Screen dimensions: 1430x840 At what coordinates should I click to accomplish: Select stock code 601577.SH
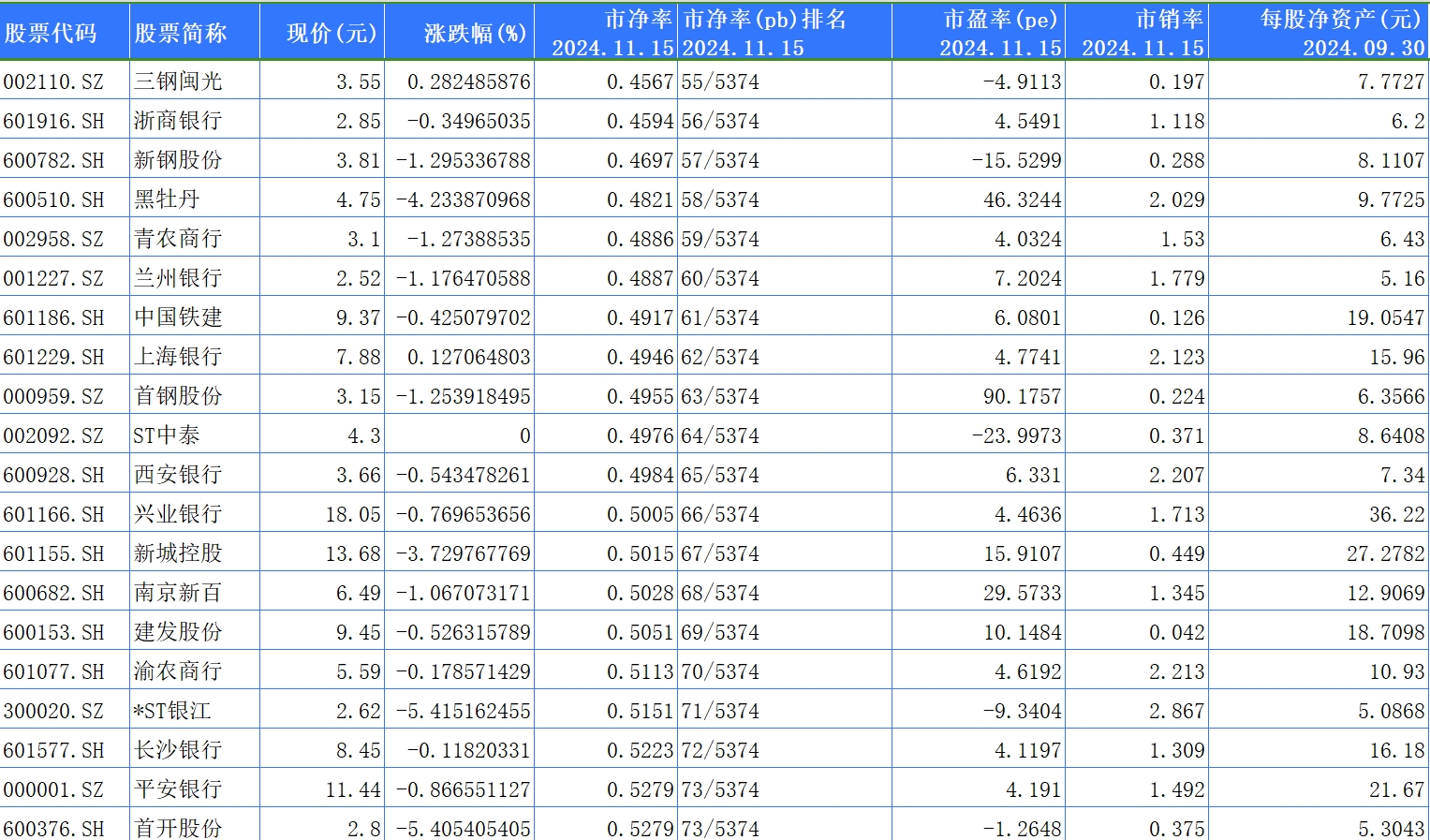53,751
